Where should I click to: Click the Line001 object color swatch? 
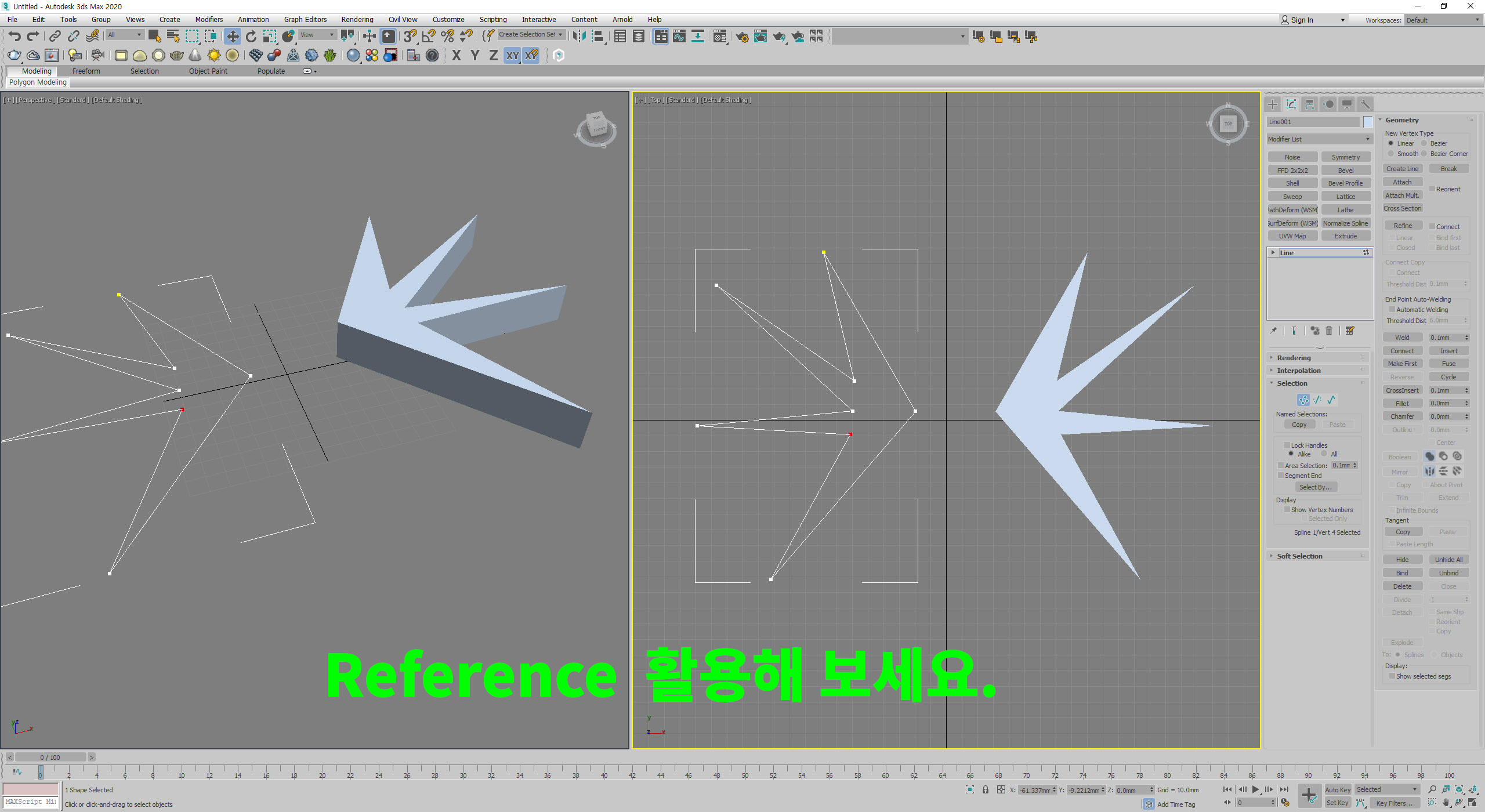tap(1368, 122)
